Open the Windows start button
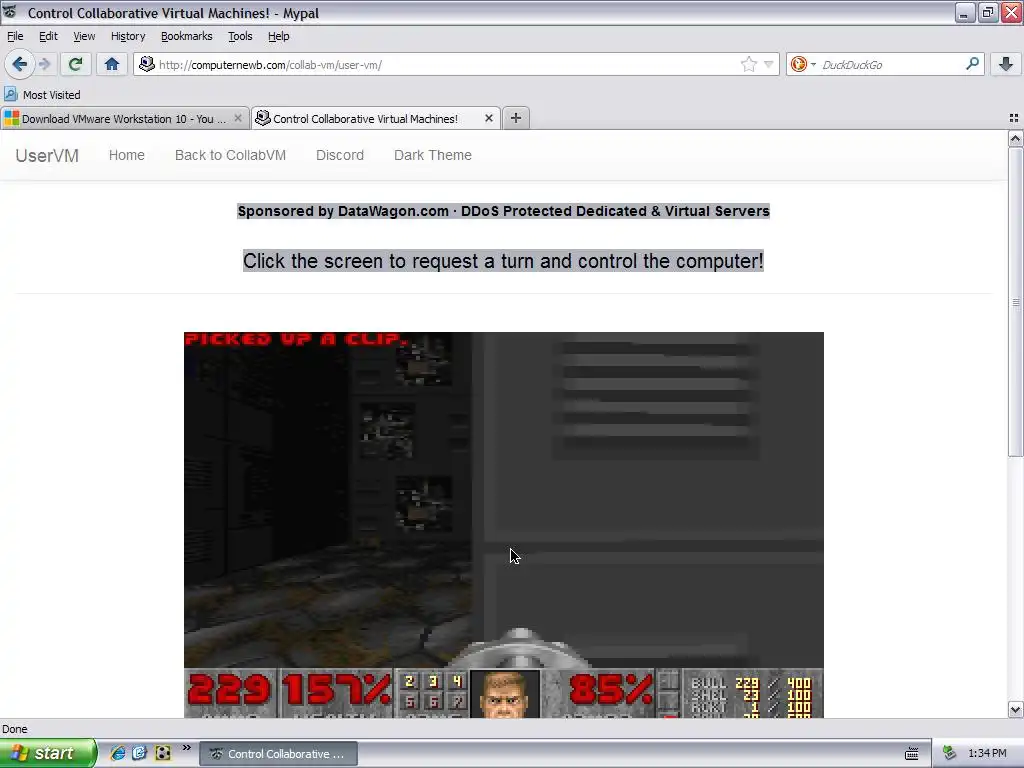 [x=48, y=753]
